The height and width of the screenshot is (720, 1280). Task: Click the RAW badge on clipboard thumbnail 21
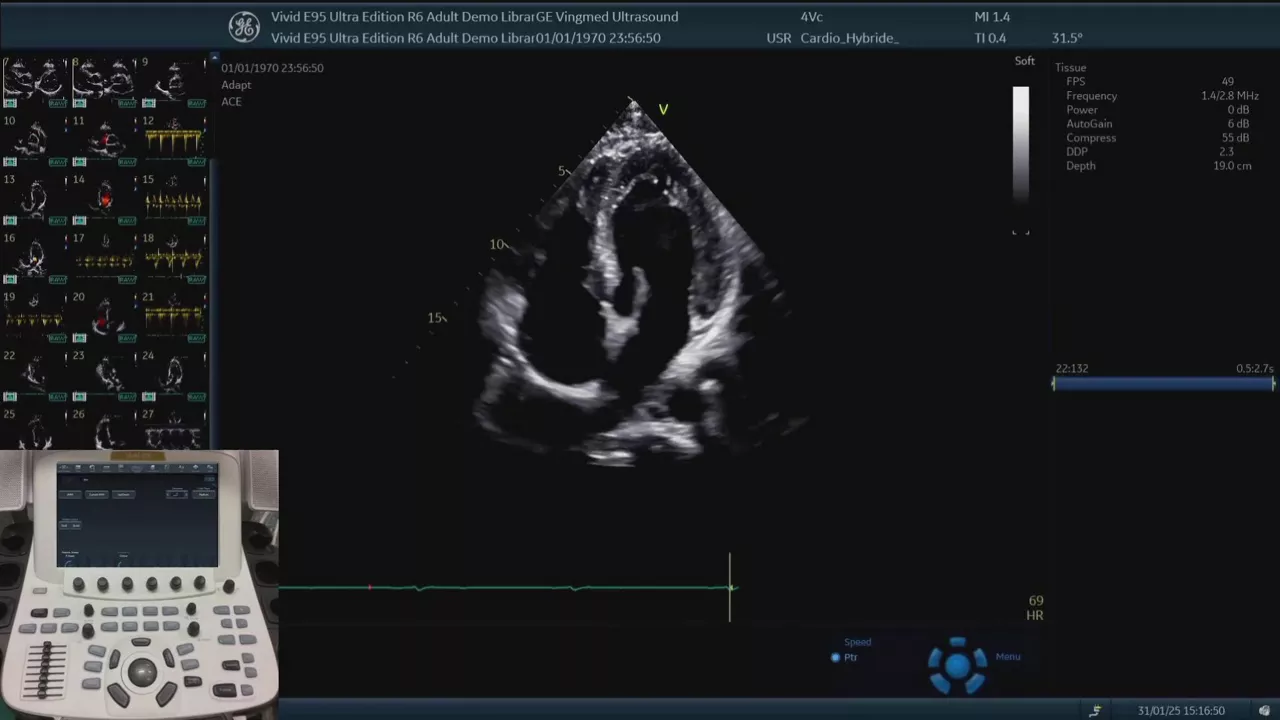coord(196,337)
